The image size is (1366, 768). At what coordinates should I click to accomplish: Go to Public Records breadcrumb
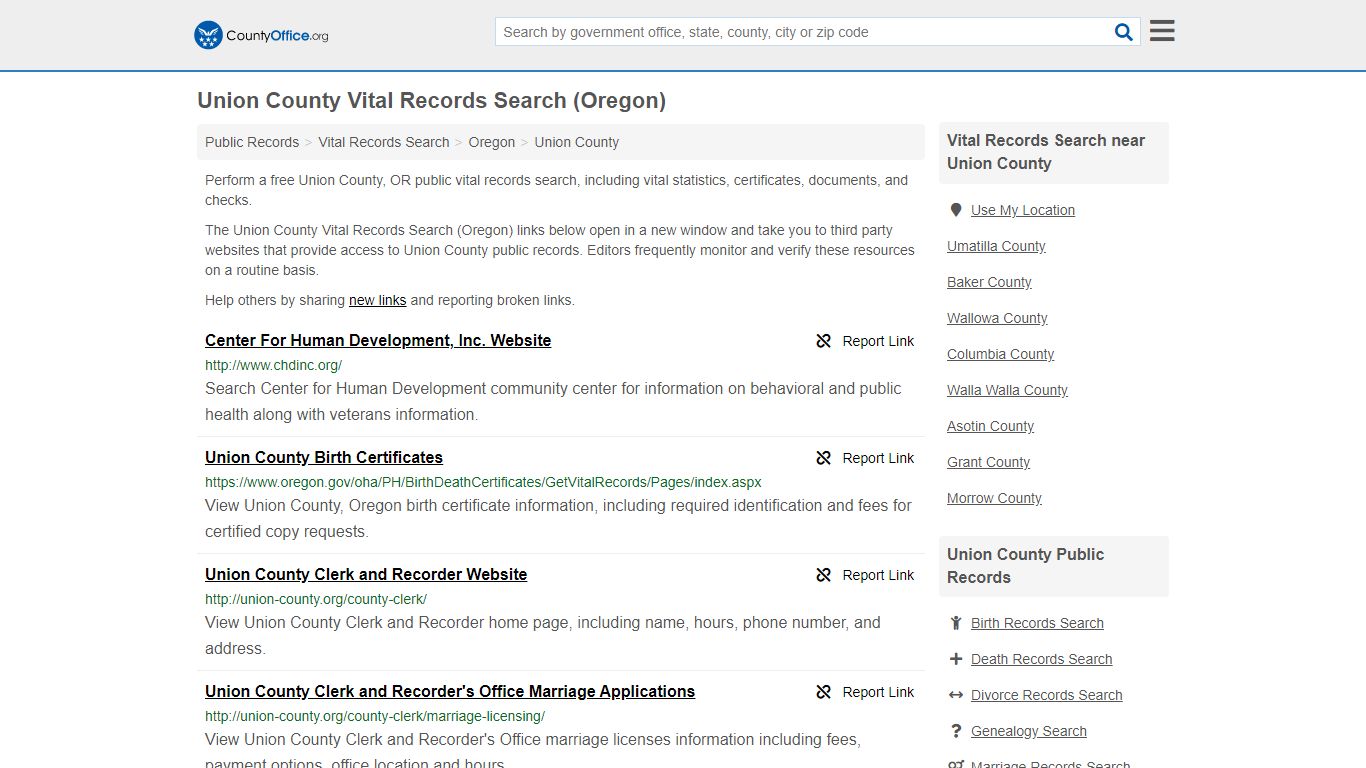(252, 142)
